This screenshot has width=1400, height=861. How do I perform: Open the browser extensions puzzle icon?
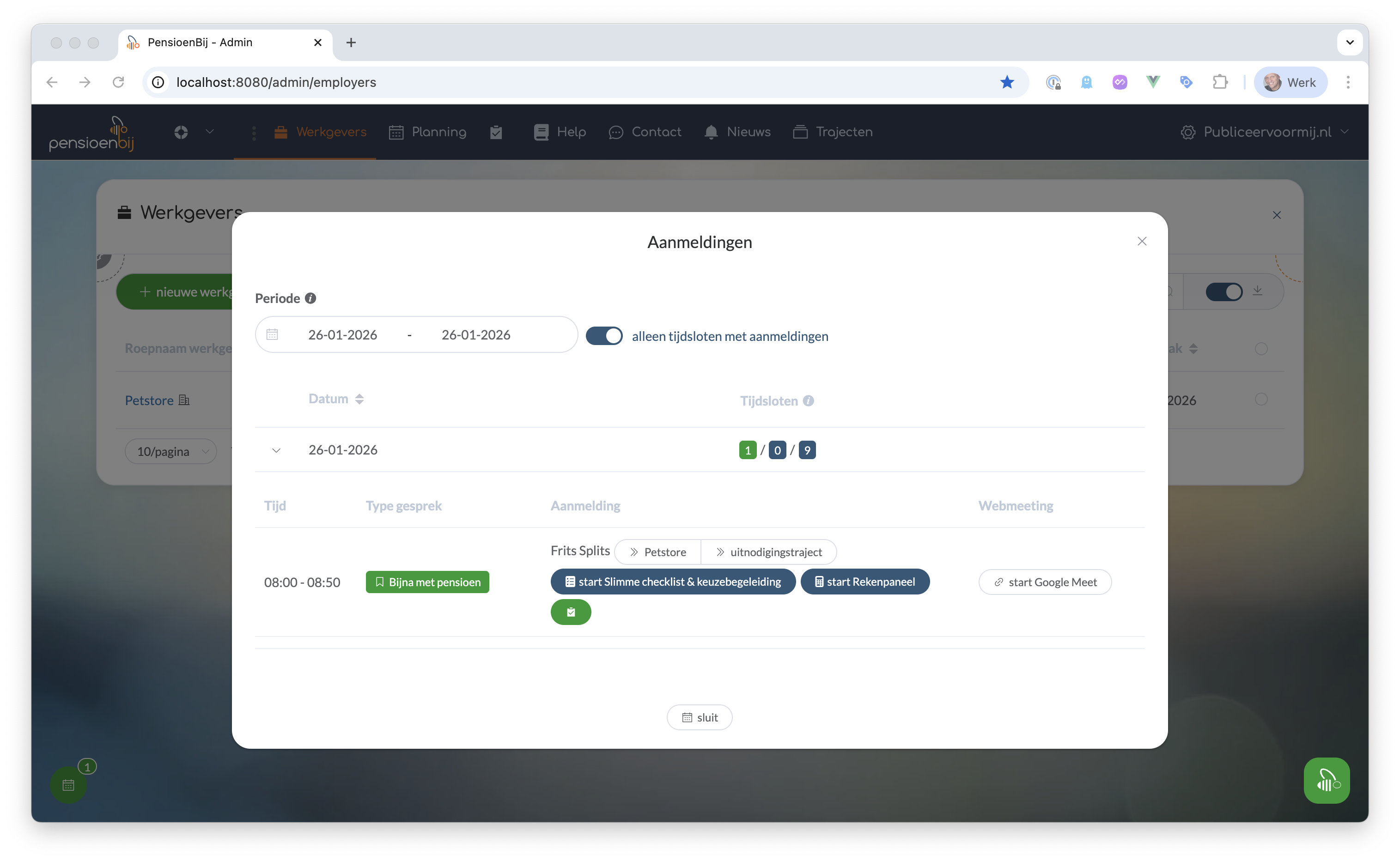1220,83
